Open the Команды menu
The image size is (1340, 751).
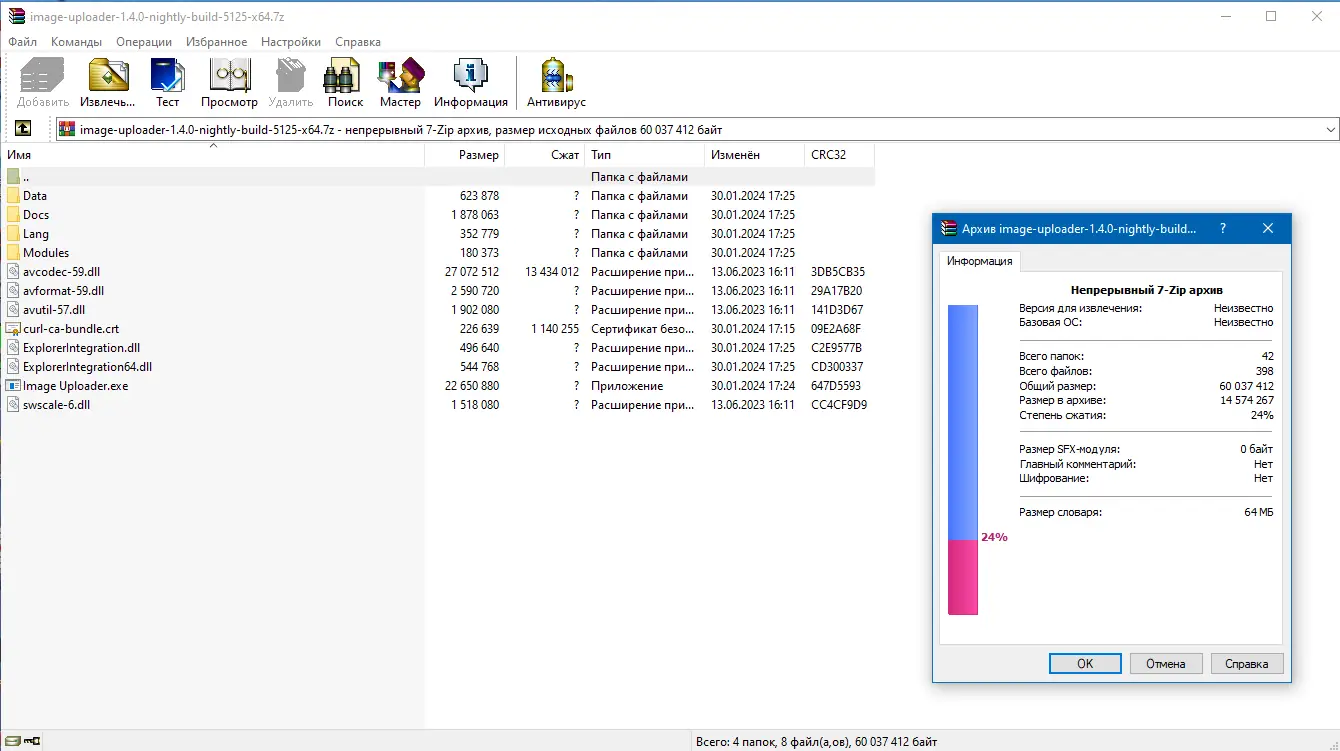click(x=77, y=42)
